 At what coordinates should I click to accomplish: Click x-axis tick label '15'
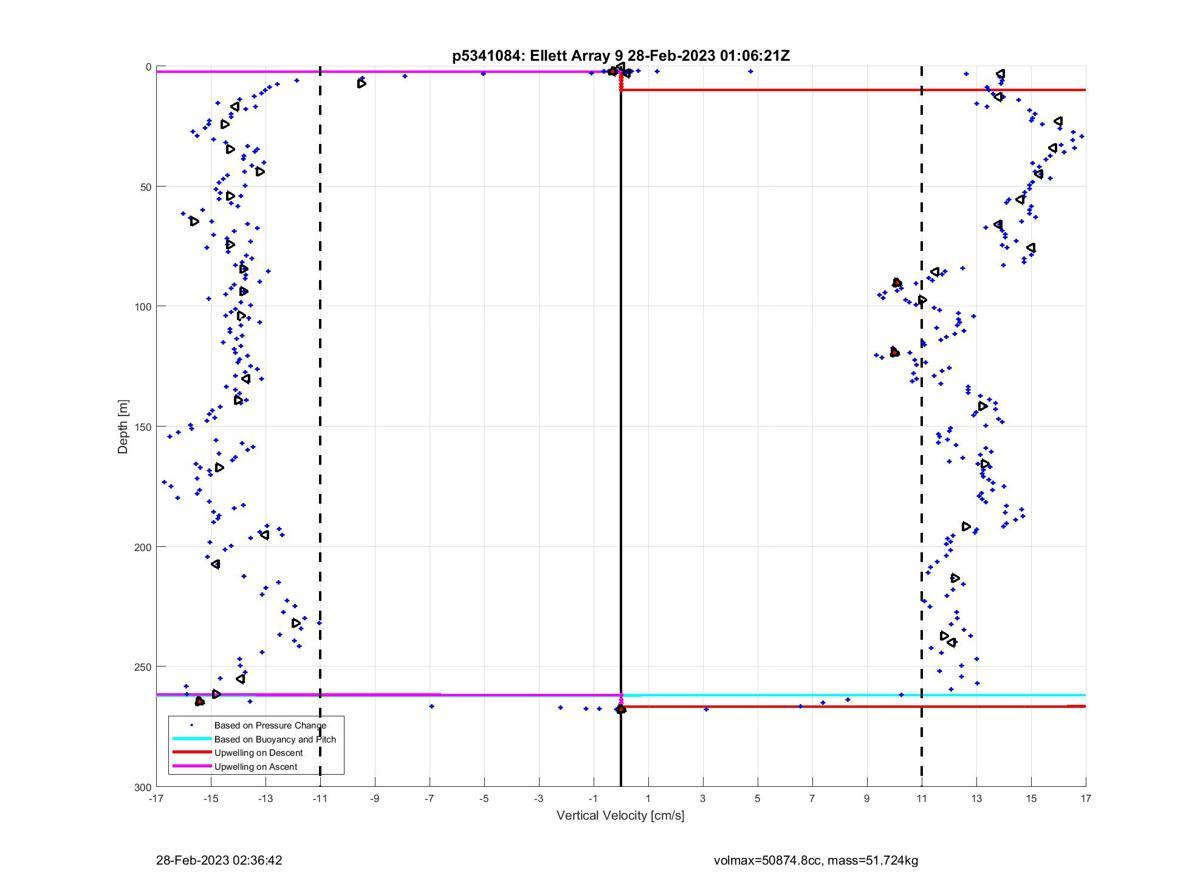1031,798
